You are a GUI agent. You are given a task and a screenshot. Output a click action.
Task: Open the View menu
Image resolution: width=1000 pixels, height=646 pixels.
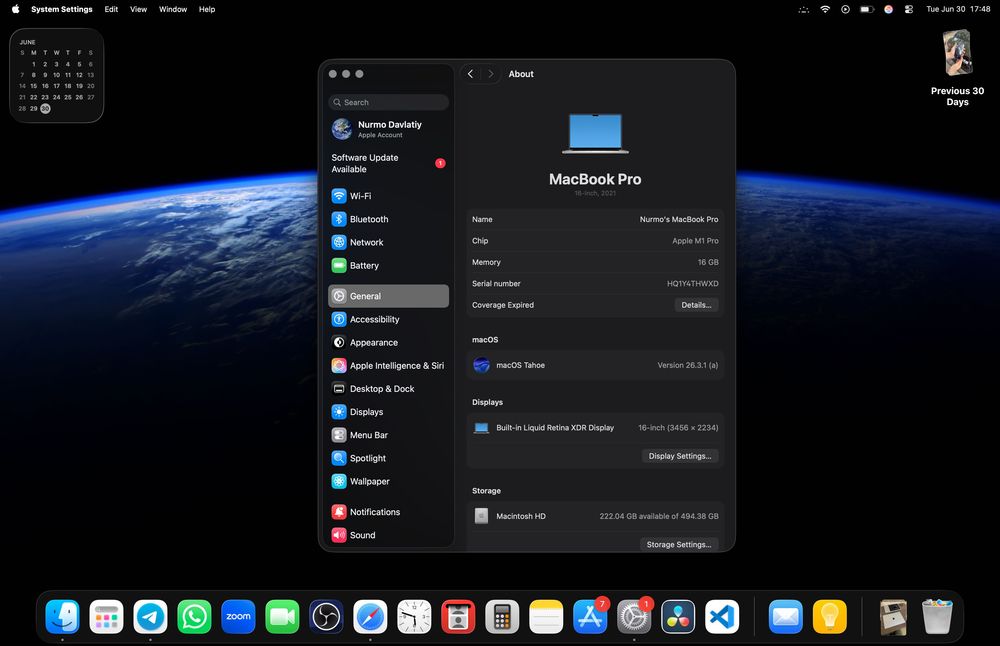coord(138,9)
